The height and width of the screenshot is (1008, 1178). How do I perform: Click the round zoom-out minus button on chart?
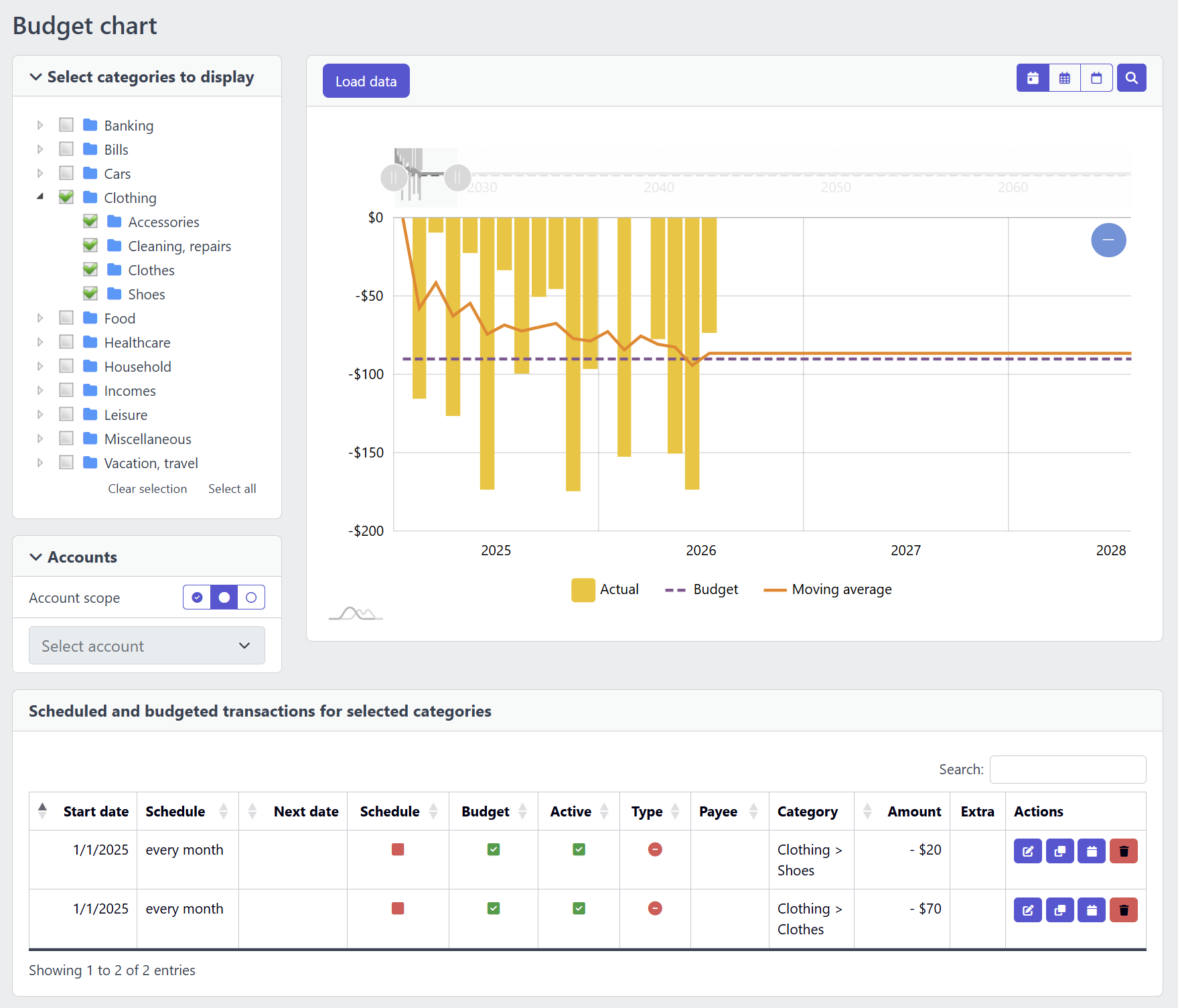[1108, 240]
